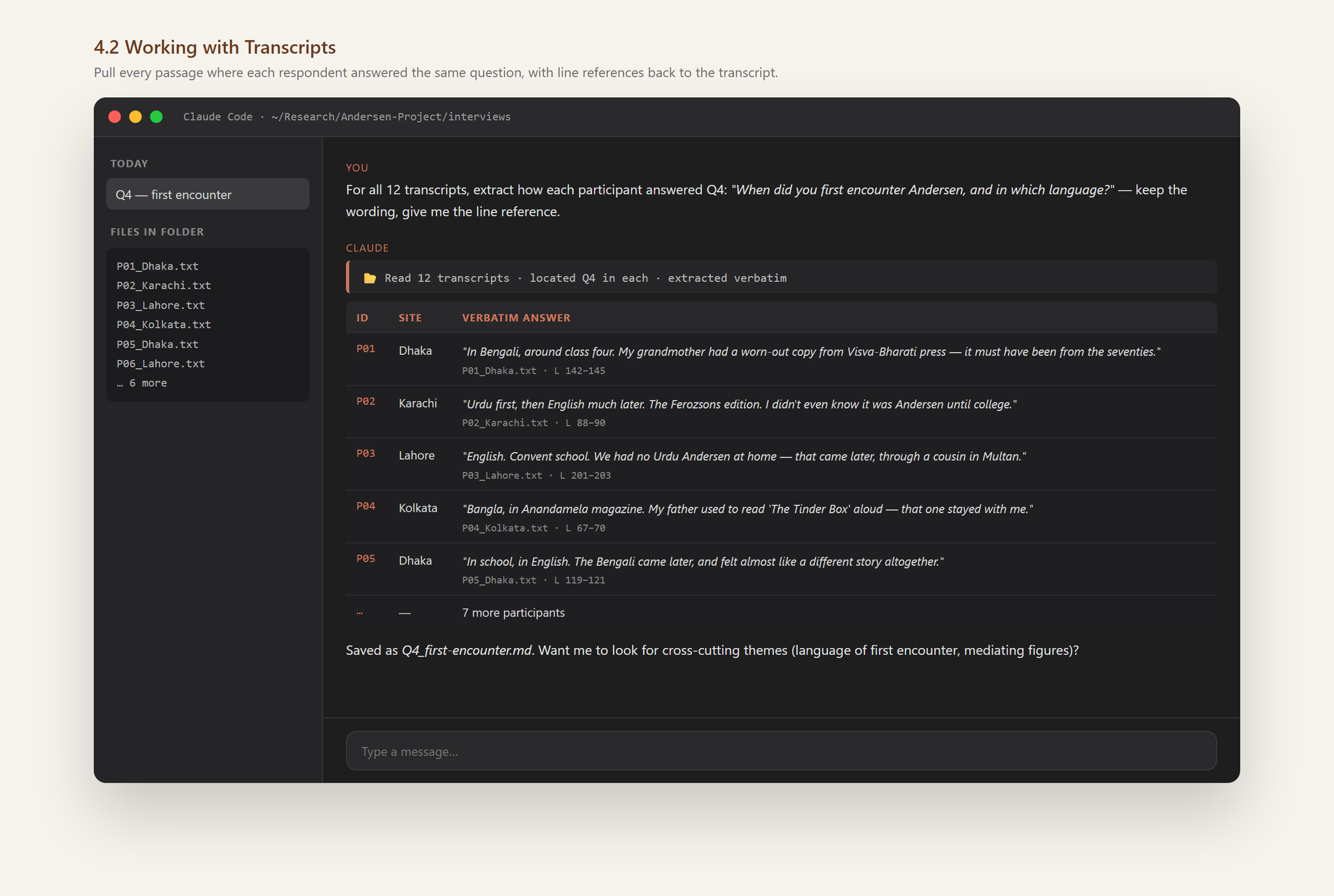Click line reference P02_Karachi.txt L 88–90

[x=533, y=423]
